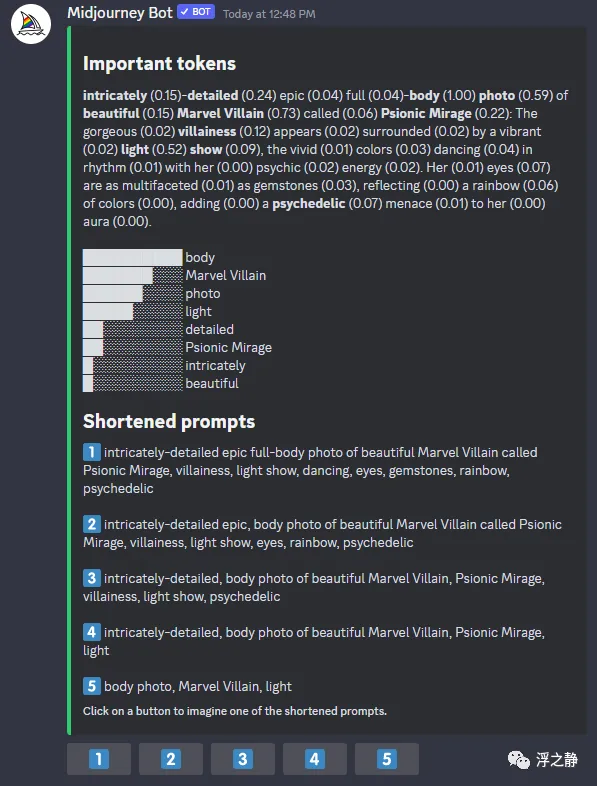Click button 2 below the message
The height and width of the screenshot is (786, 597).
tap(171, 759)
